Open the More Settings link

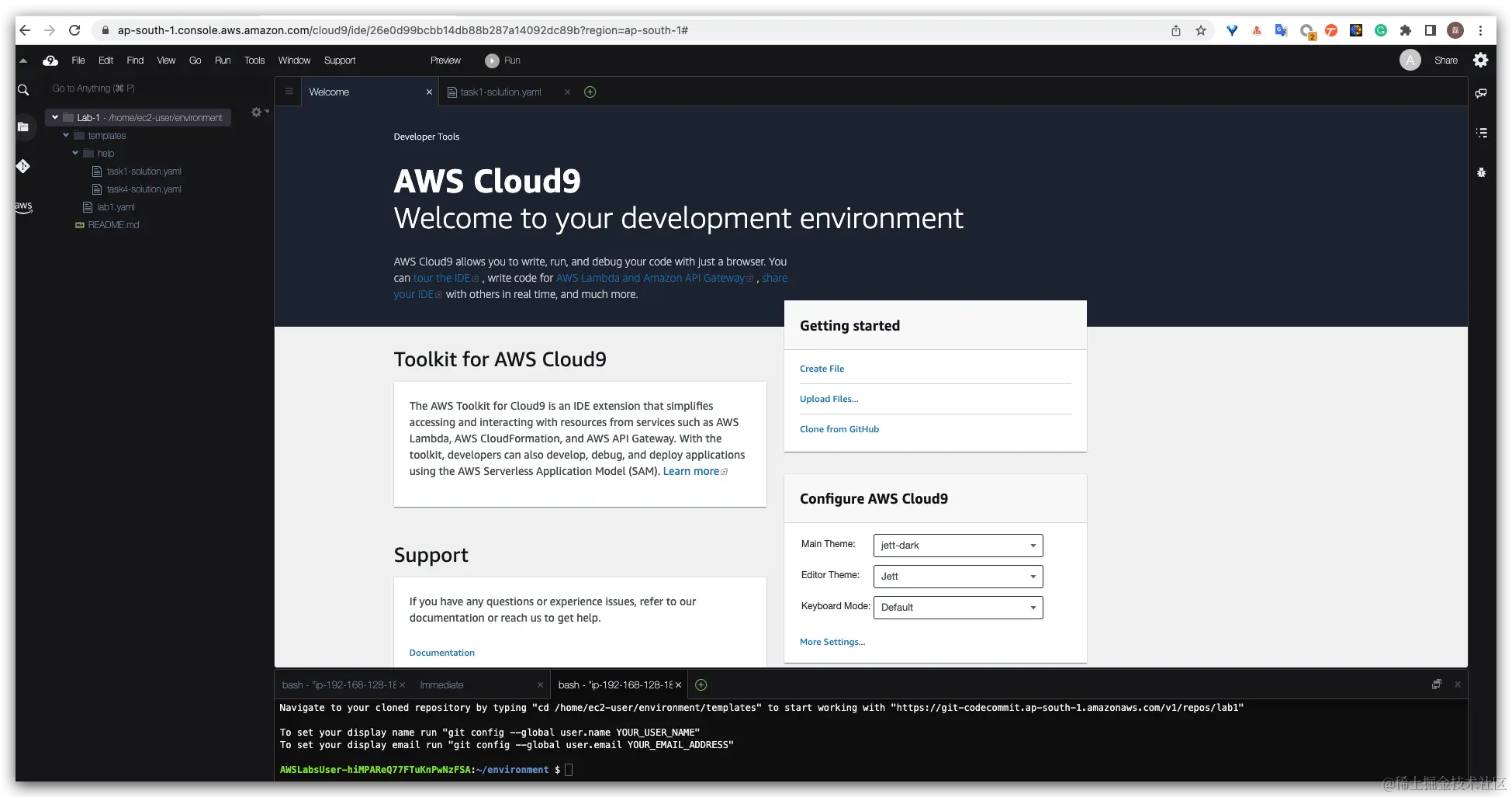coord(832,642)
